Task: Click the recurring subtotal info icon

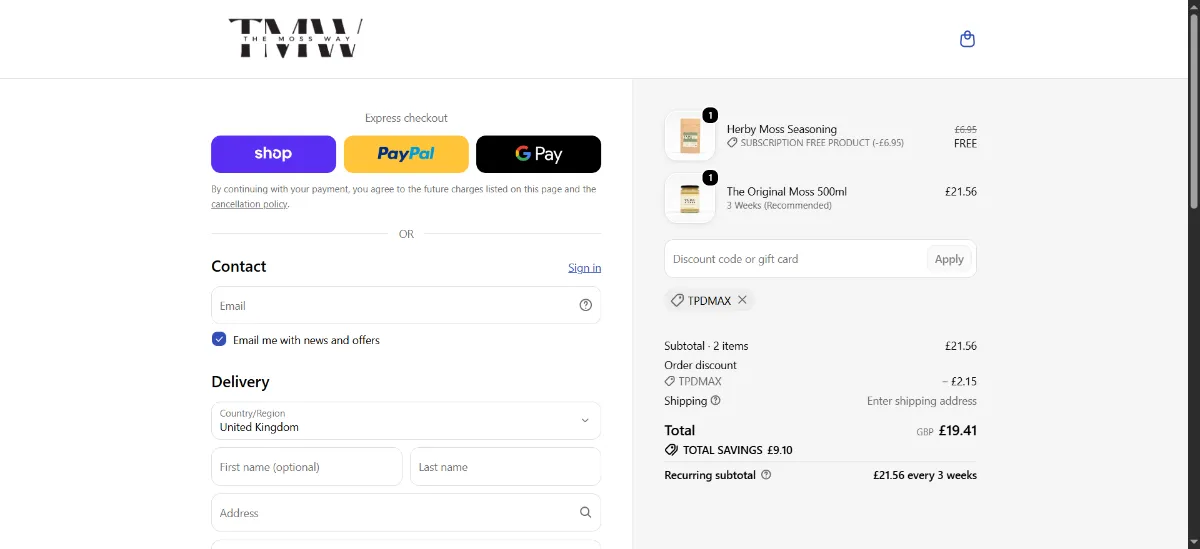Action: click(x=766, y=475)
